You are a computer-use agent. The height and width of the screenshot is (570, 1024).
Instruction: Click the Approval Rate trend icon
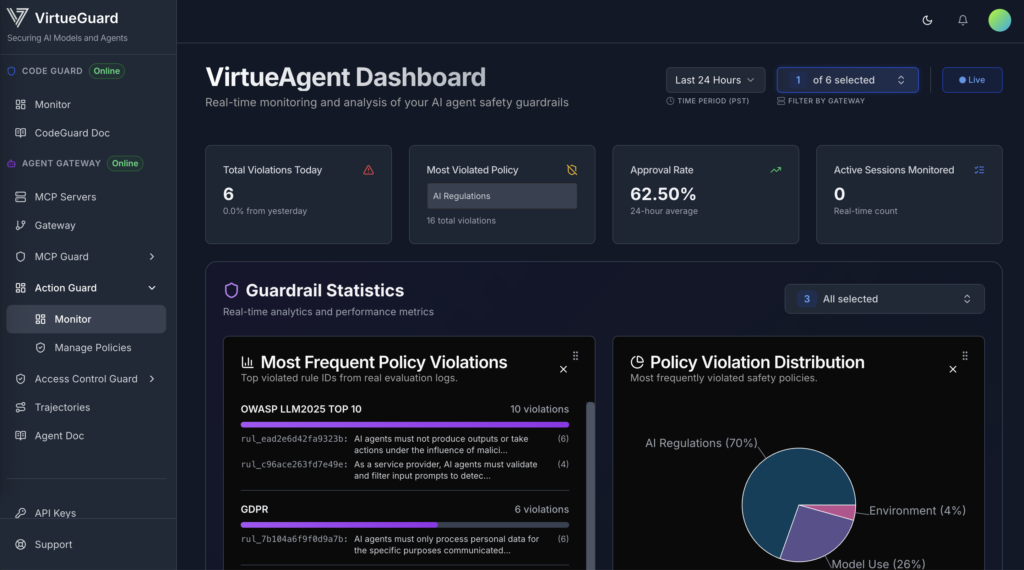(776, 170)
